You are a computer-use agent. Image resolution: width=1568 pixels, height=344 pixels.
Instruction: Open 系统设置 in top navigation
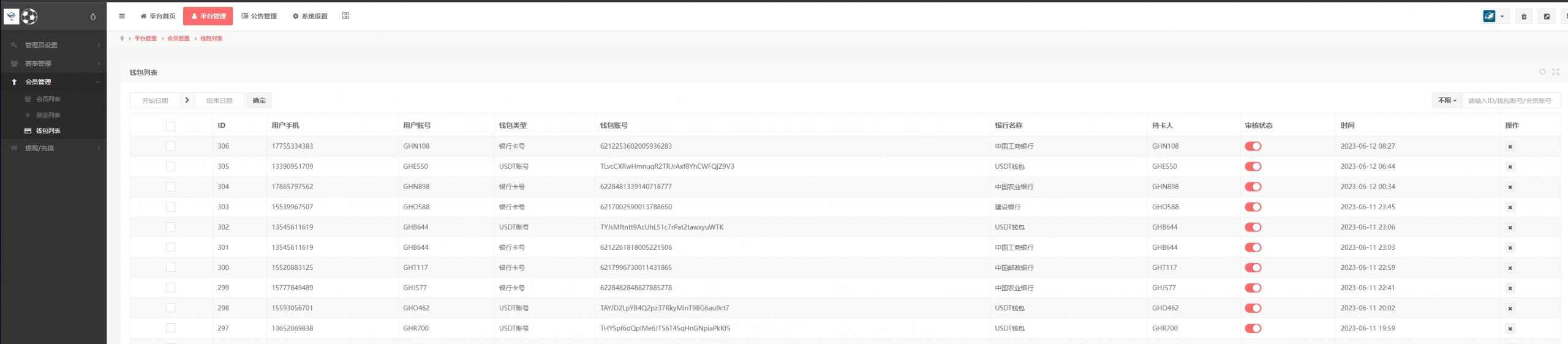click(310, 17)
